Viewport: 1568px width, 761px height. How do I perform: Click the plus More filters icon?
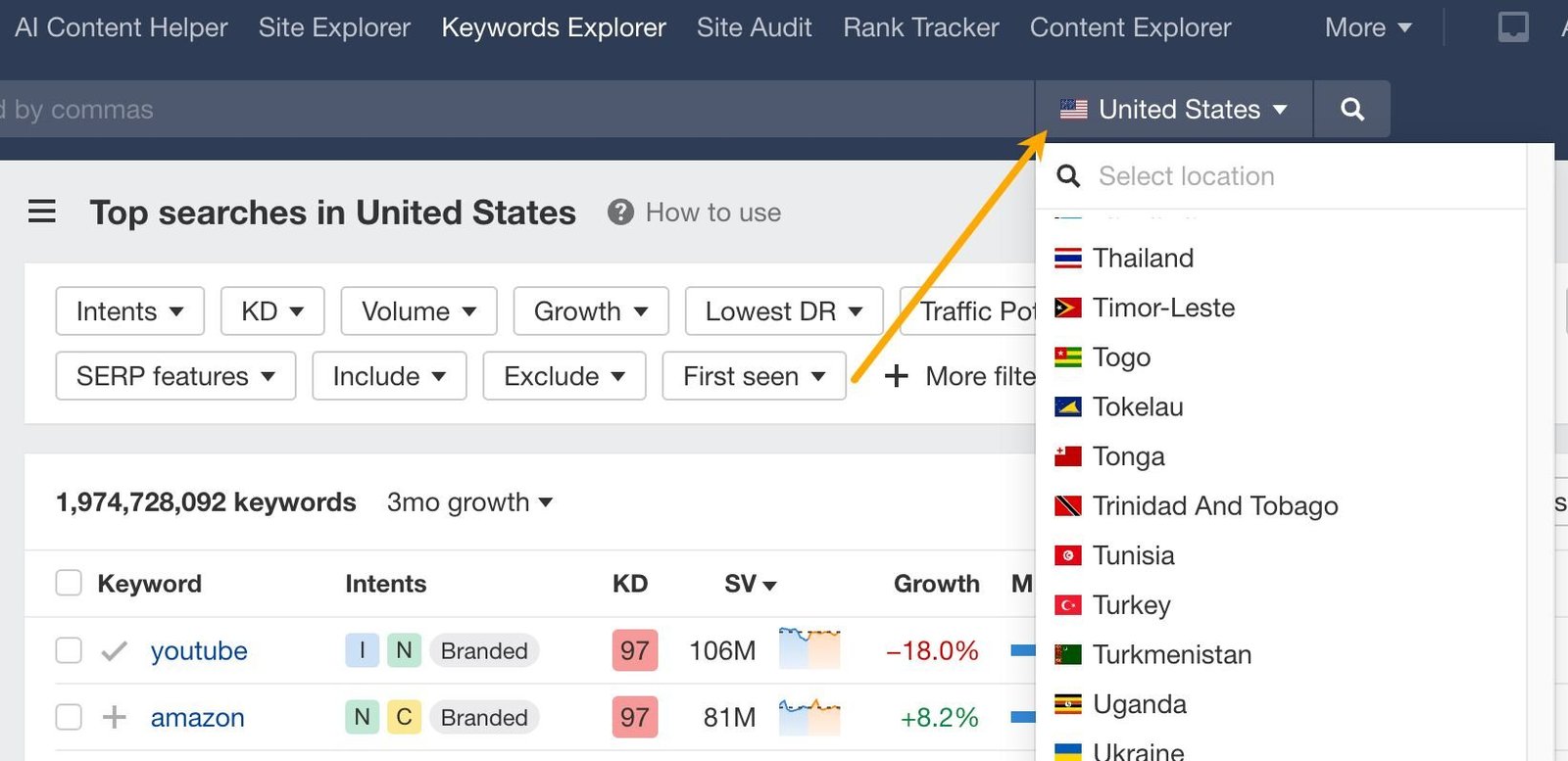[x=896, y=376]
